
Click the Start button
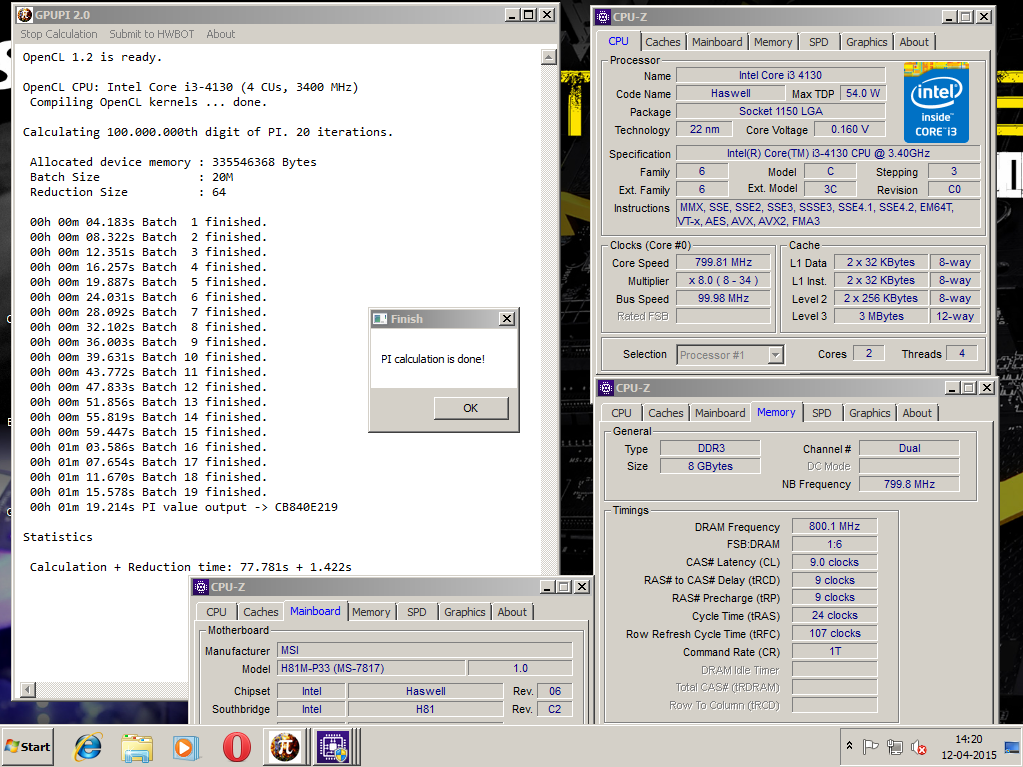(x=28, y=747)
